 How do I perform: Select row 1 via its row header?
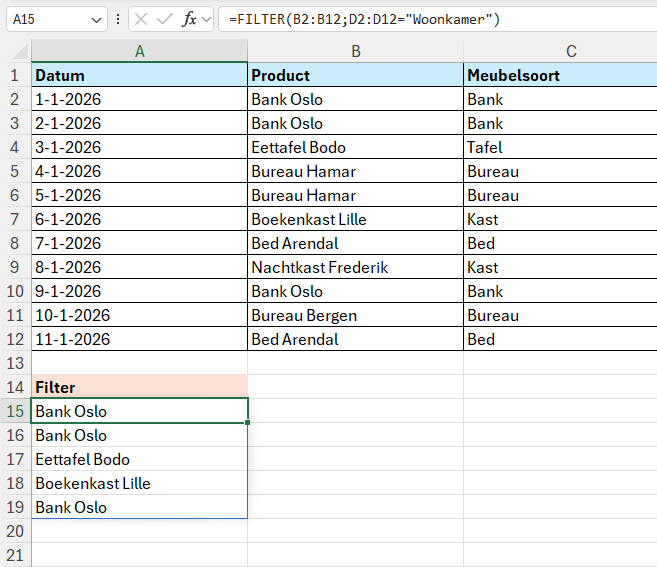(x=15, y=75)
